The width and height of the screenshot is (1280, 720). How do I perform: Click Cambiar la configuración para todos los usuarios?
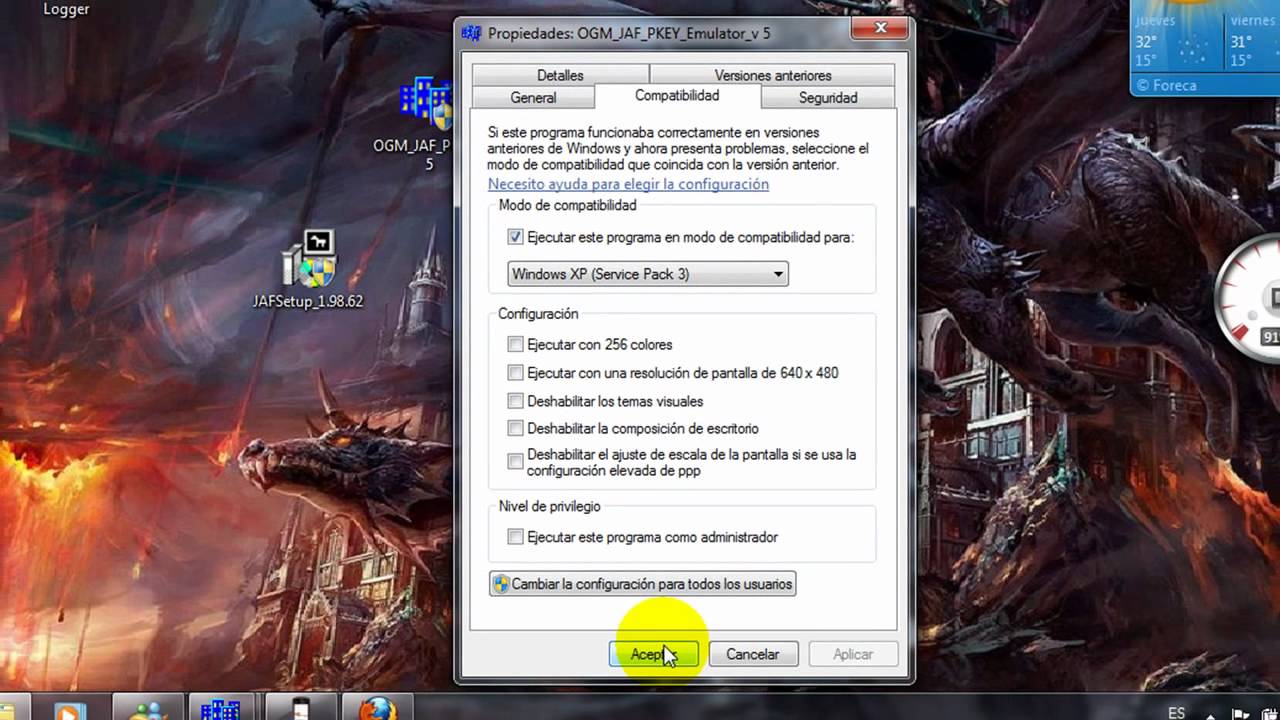click(642, 584)
